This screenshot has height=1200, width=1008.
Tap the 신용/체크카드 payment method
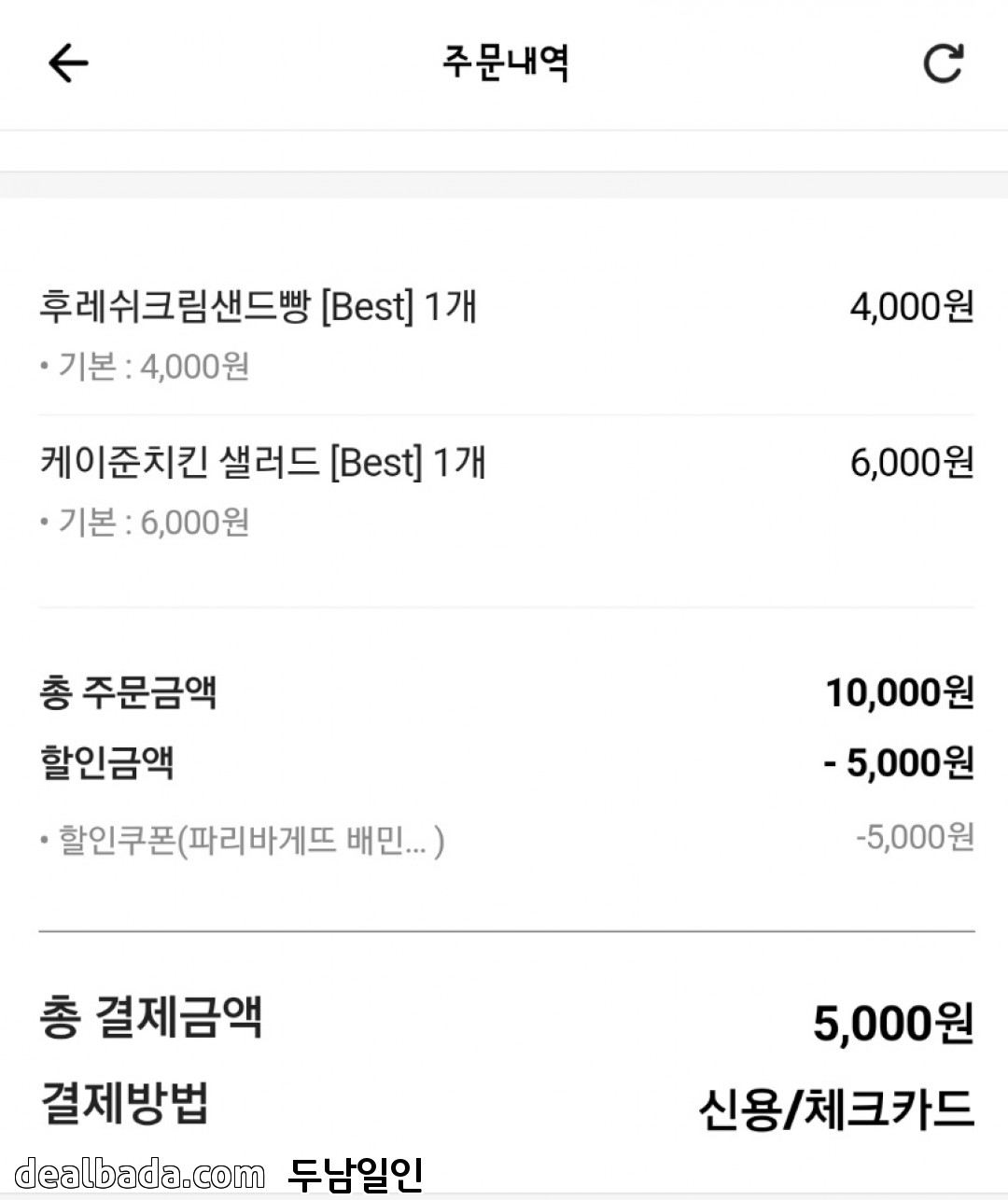pos(835,1109)
